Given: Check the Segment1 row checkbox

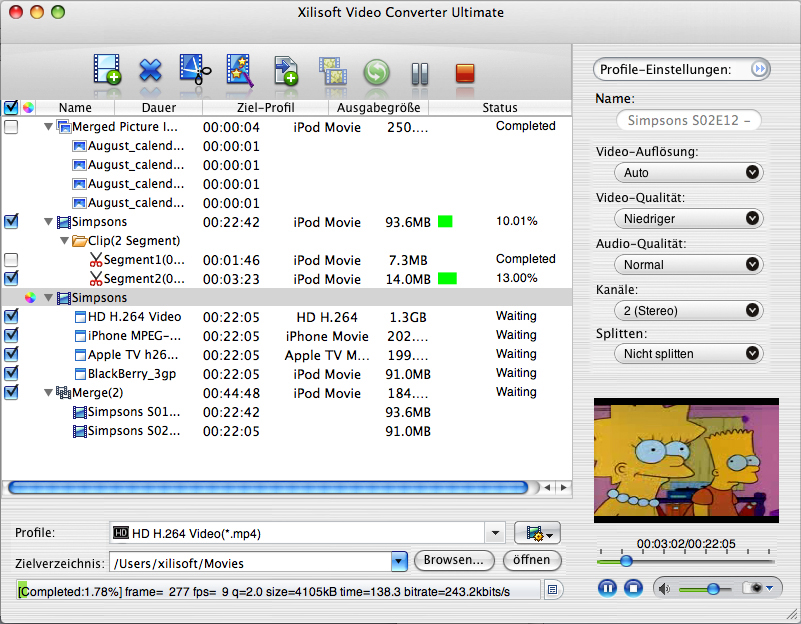Looking at the screenshot, I should coord(11,260).
